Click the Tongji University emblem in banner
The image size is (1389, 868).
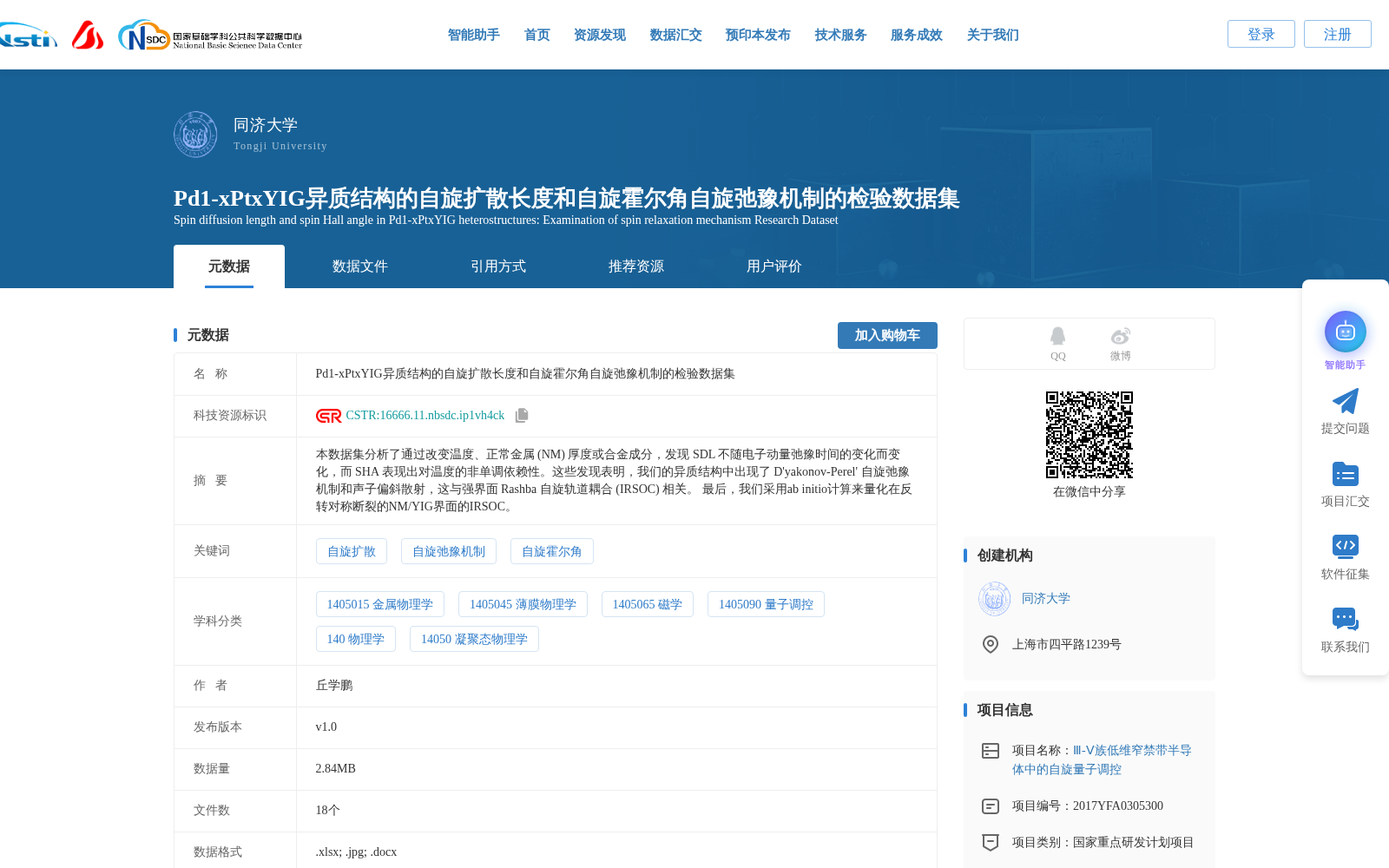coord(195,134)
